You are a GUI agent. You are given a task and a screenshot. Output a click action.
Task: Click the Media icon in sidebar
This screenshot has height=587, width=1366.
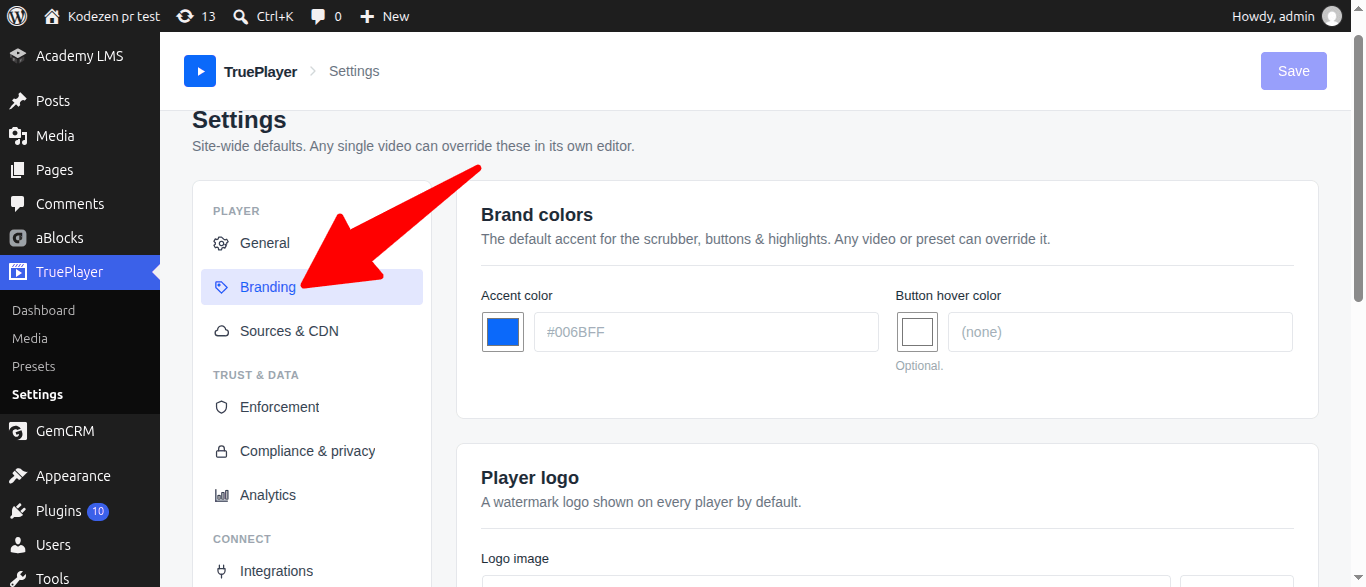click(18, 136)
